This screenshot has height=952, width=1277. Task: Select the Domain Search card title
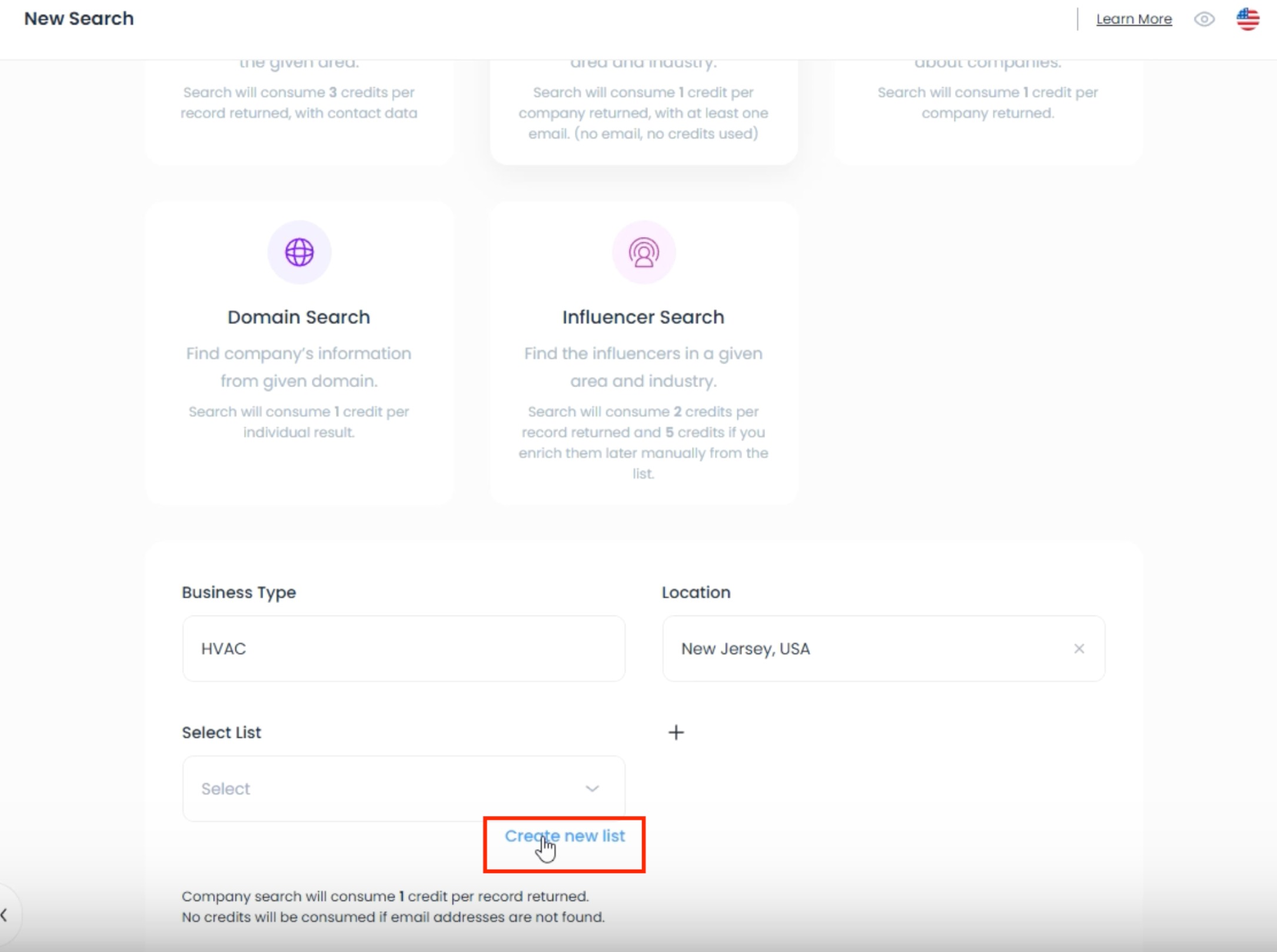click(x=299, y=317)
